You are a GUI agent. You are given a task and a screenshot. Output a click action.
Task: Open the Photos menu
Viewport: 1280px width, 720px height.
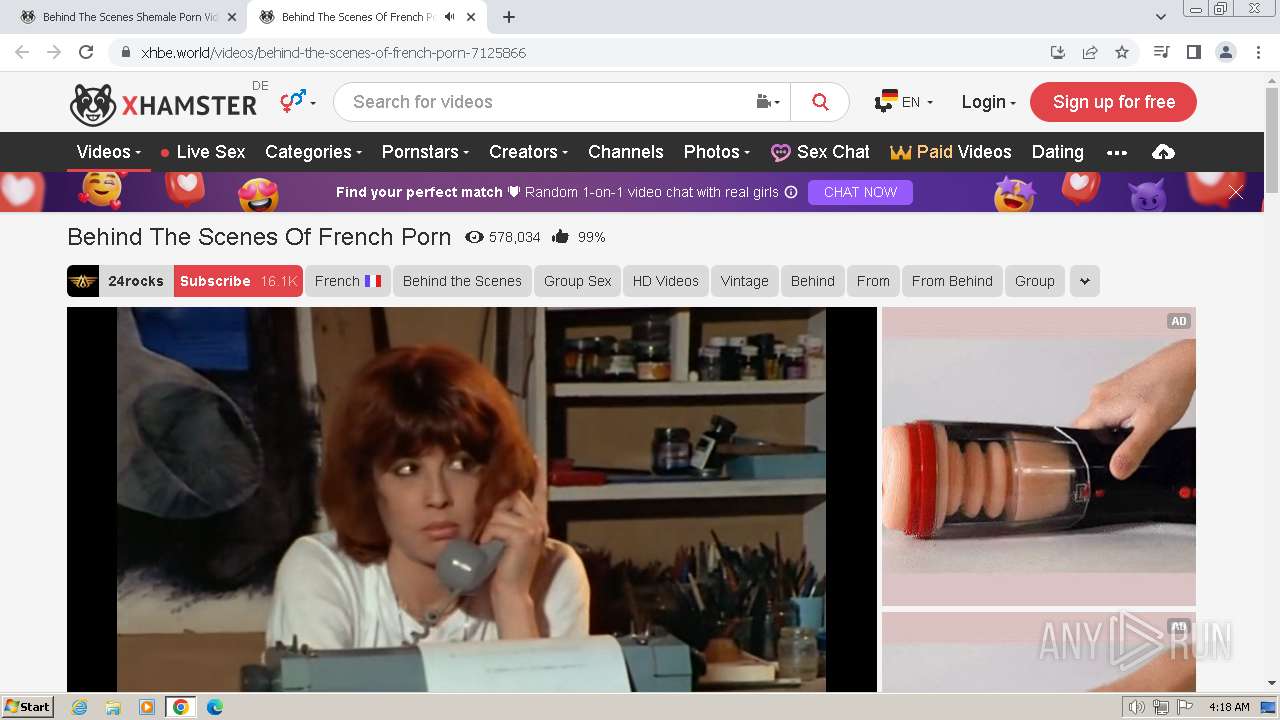coord(716,152)
